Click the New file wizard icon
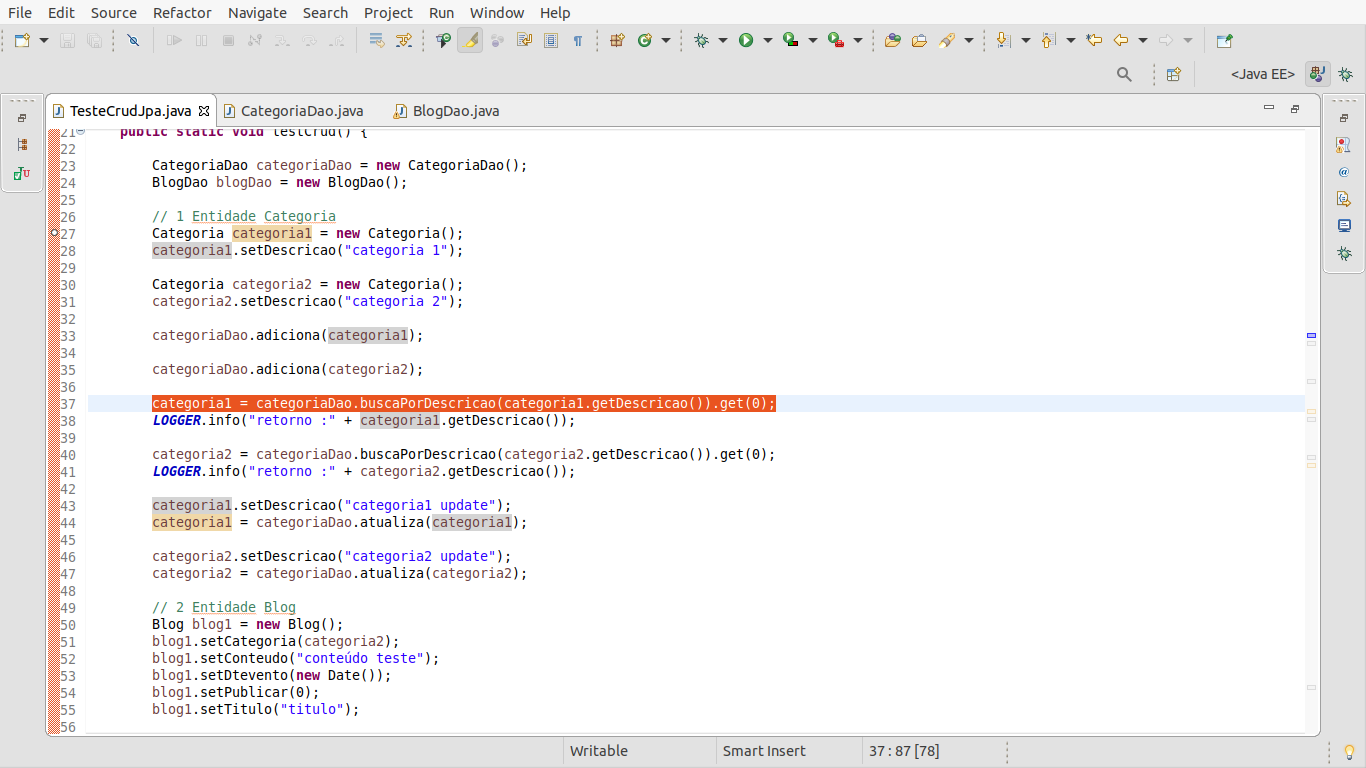 click(22, 41)
